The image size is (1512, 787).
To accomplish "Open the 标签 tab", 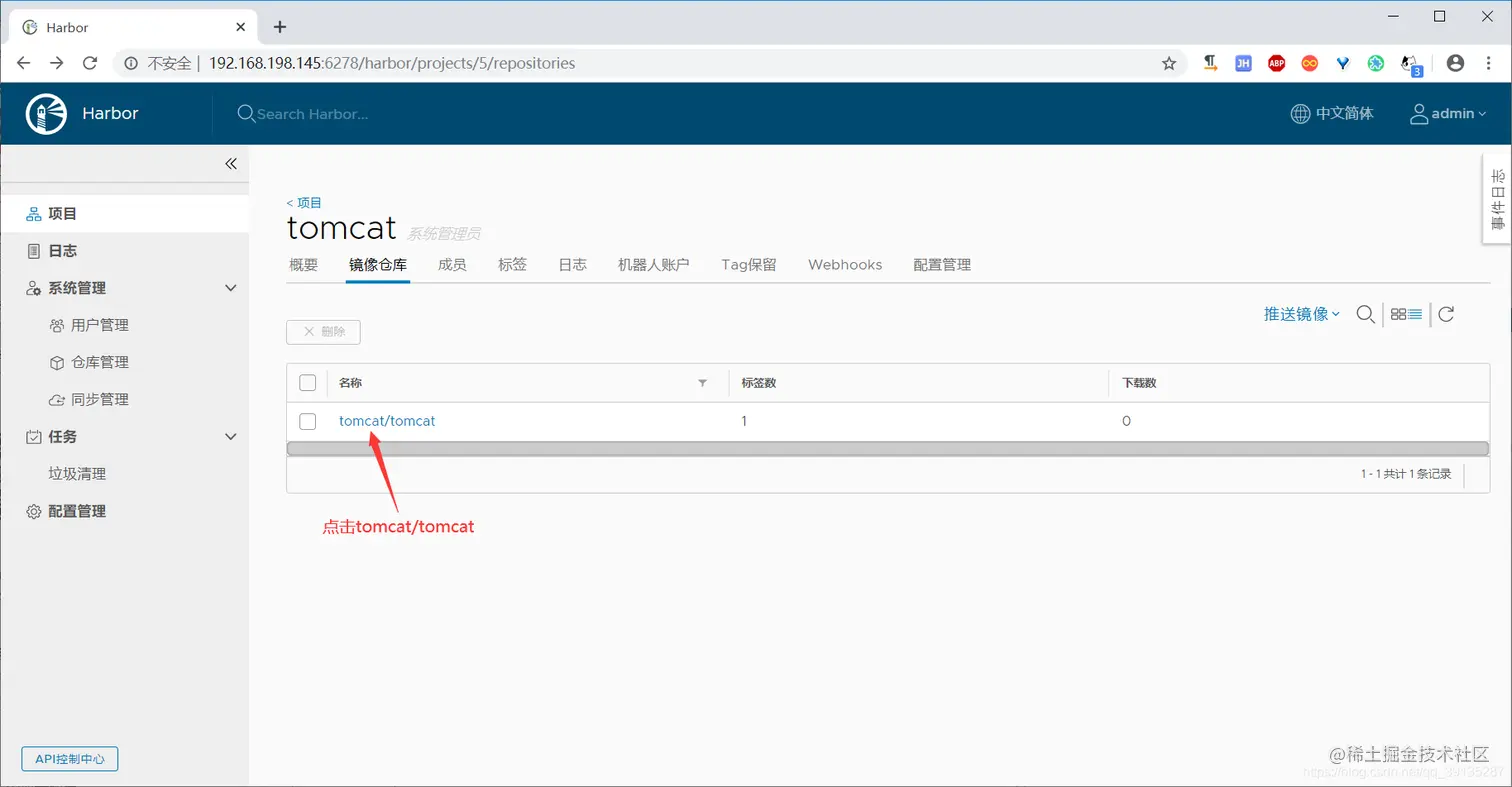I will tap(512, 265).
